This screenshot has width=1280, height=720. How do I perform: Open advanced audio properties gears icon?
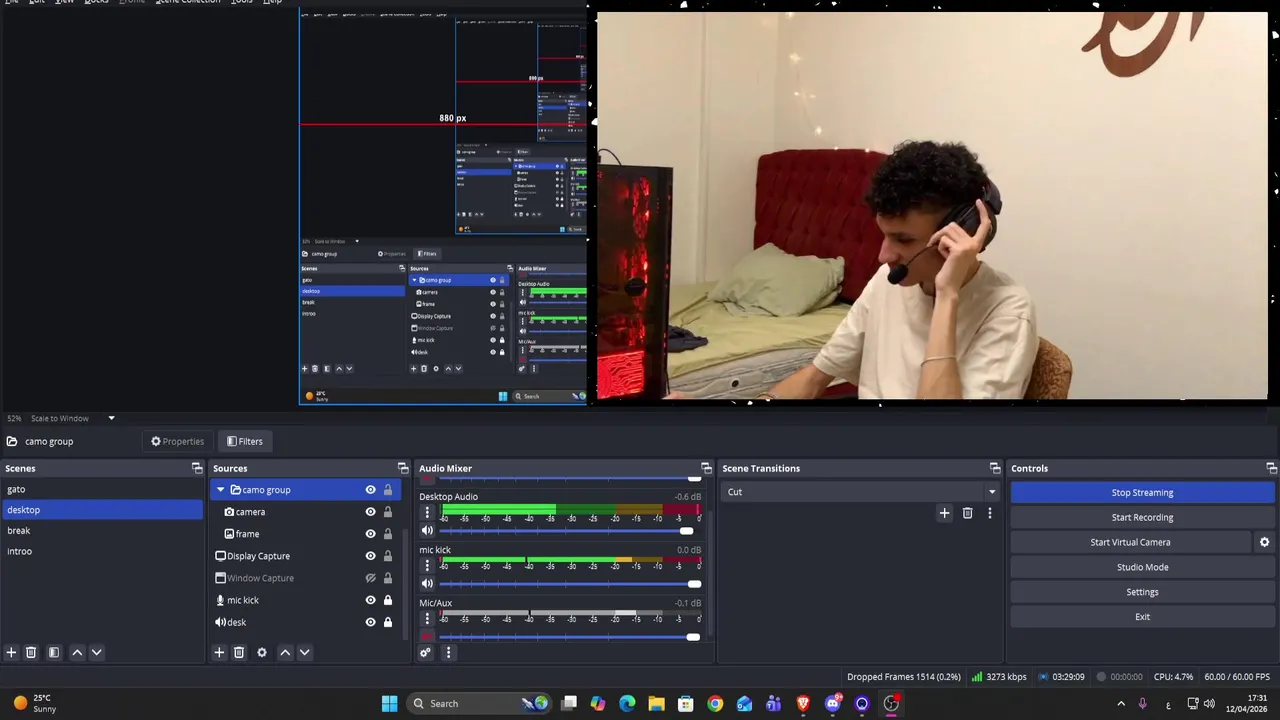tap(425, 652)
